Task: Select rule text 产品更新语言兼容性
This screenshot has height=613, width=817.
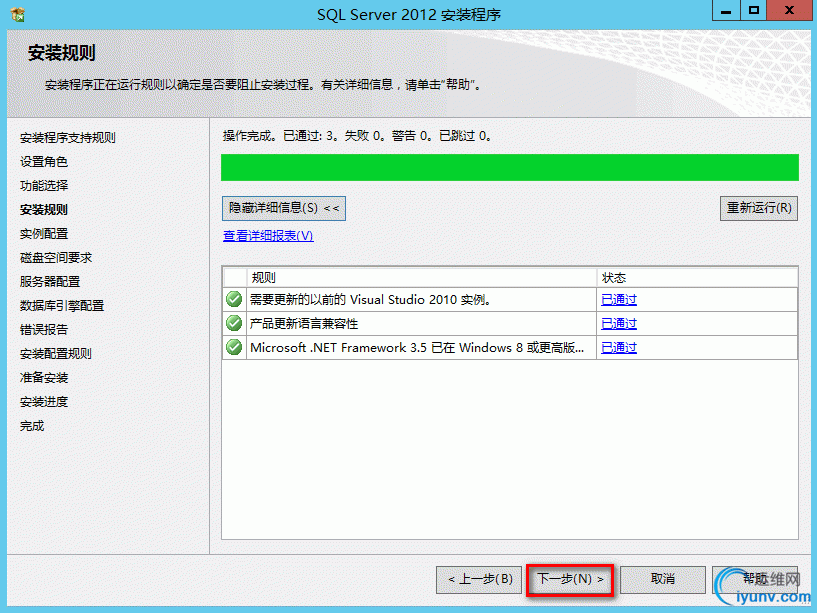Action: coord(304,324)
